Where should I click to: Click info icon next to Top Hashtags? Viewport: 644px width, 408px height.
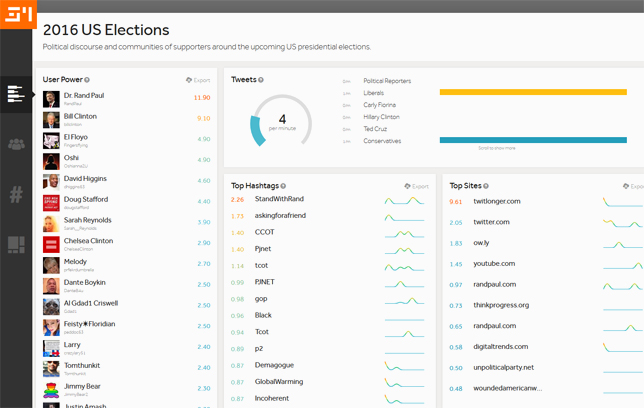pos(283,186)
